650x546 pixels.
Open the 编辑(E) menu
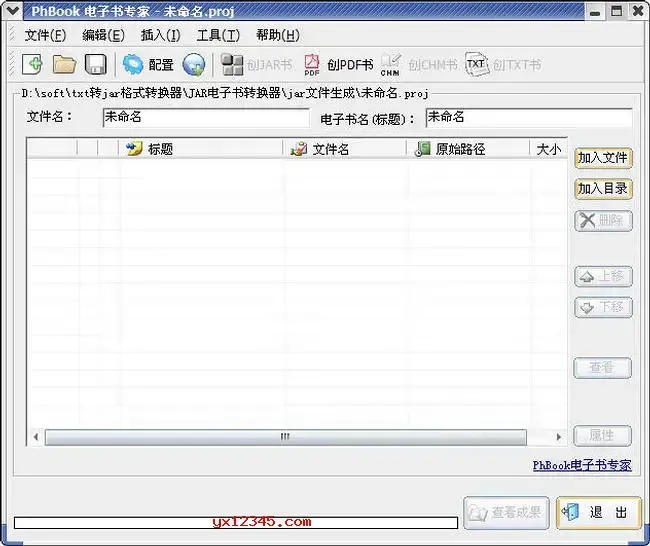tap(103, 36)
